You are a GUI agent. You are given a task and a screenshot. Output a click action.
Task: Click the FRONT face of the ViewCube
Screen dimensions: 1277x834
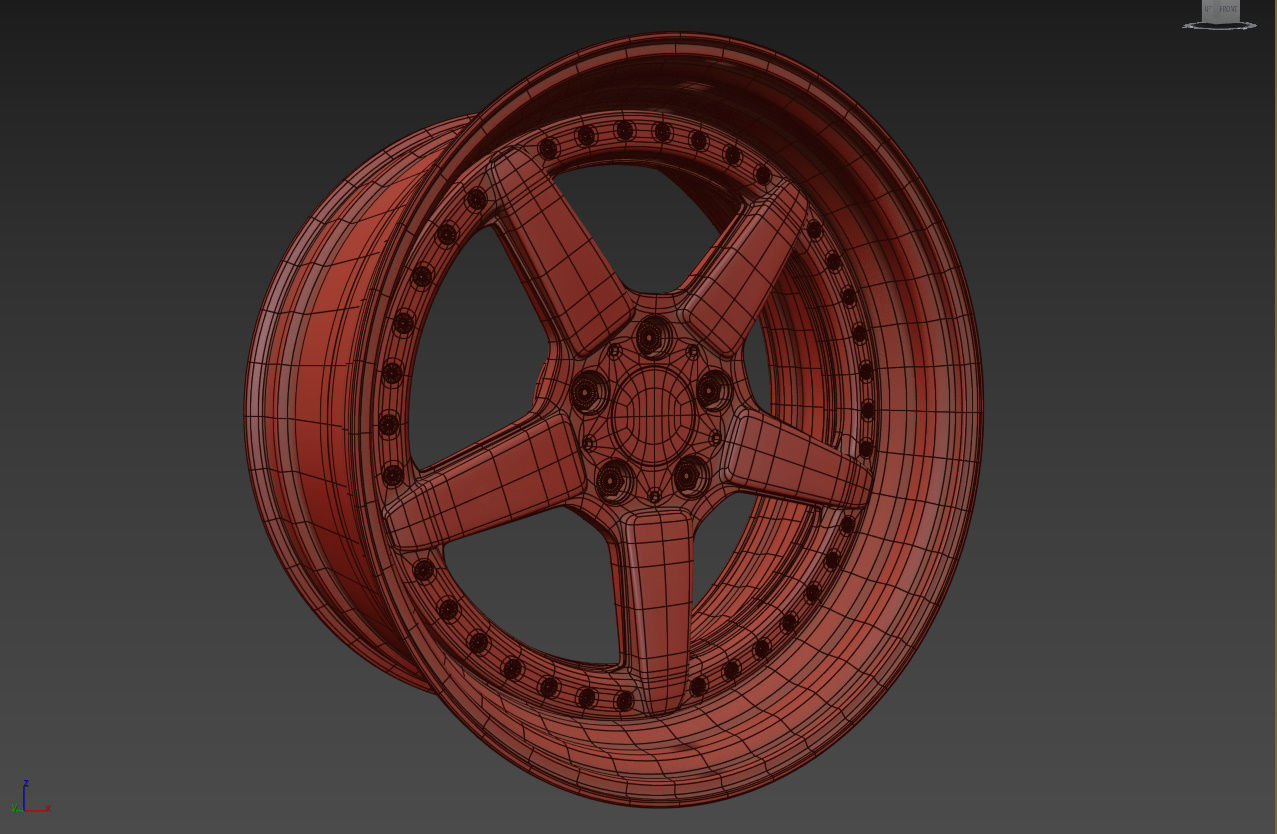[x=1228, y=10]
